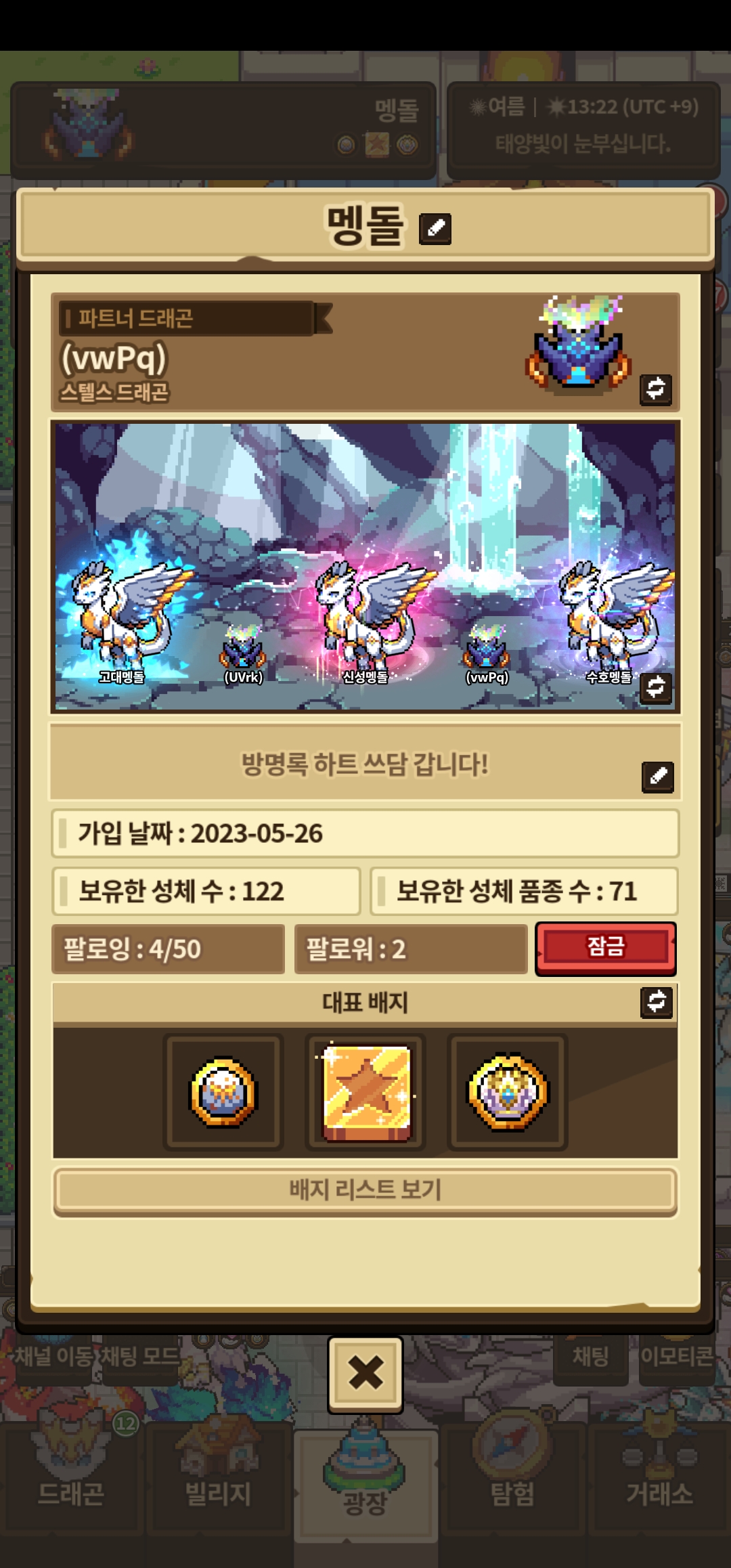Open the 팔로워 : 2 list
This screenshot has height=1568, width=731.
(411, 949)
